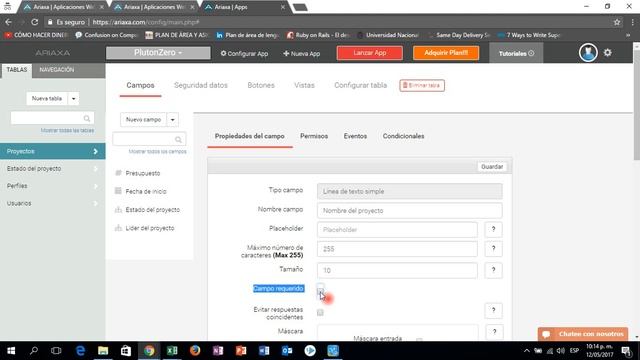This screenshot has height=360, width=640.
Task: Select the Fecha de inicio field
Action: pos(146,191)
